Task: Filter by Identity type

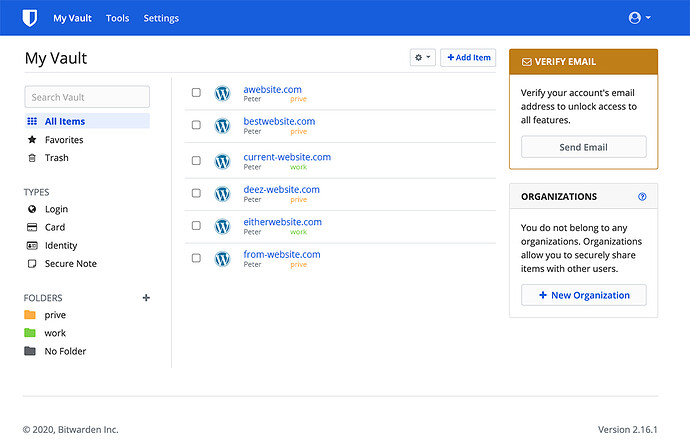Action: click(61, 246)
